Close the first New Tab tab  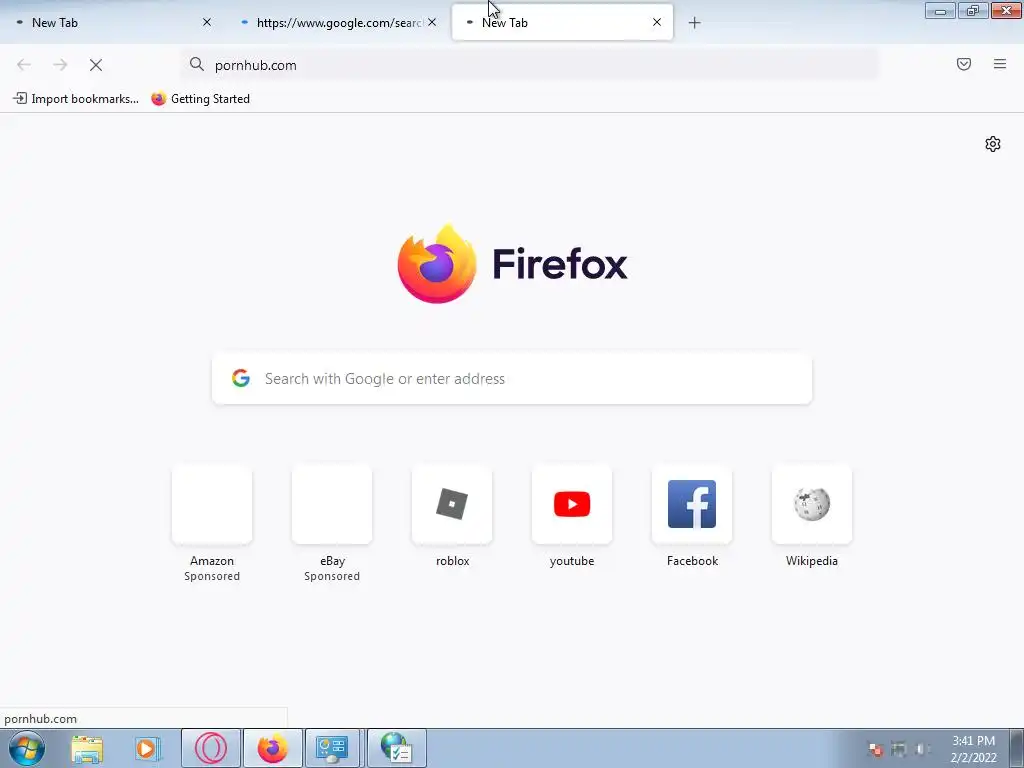tap(207, 22)
